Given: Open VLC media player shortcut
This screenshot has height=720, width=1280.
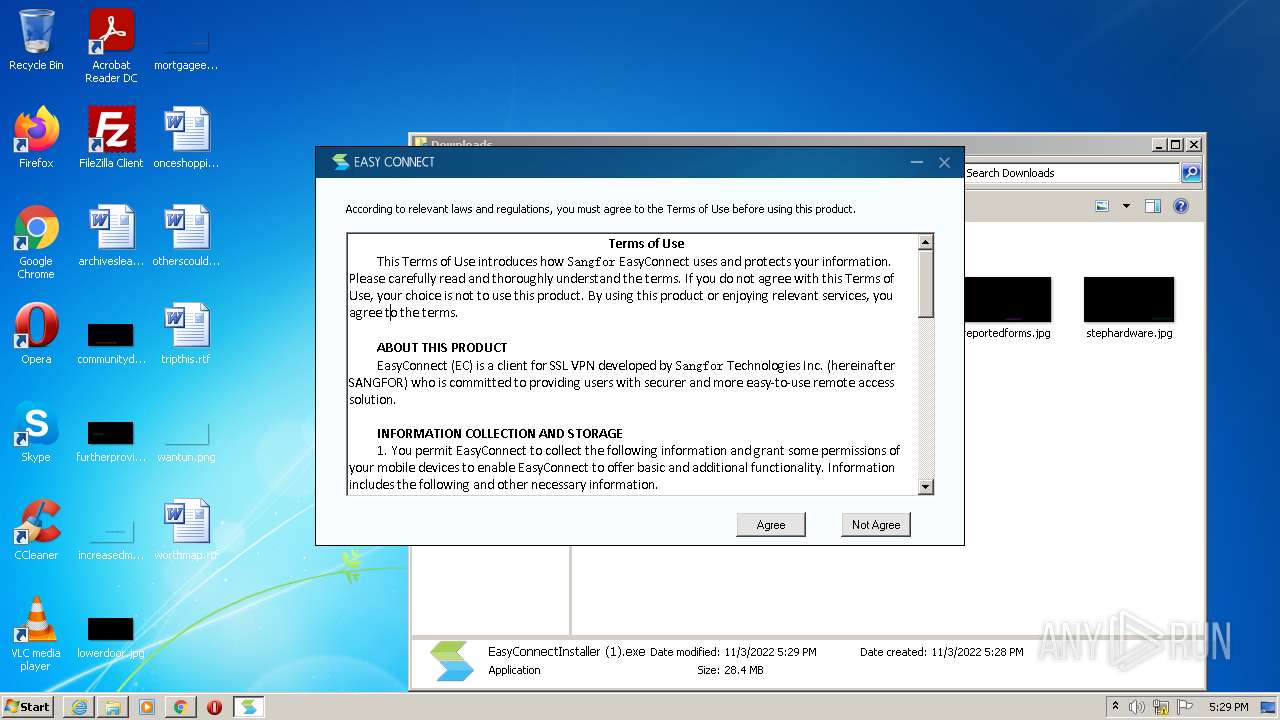Looking at the screenshot, I should [x=36, y=634].
